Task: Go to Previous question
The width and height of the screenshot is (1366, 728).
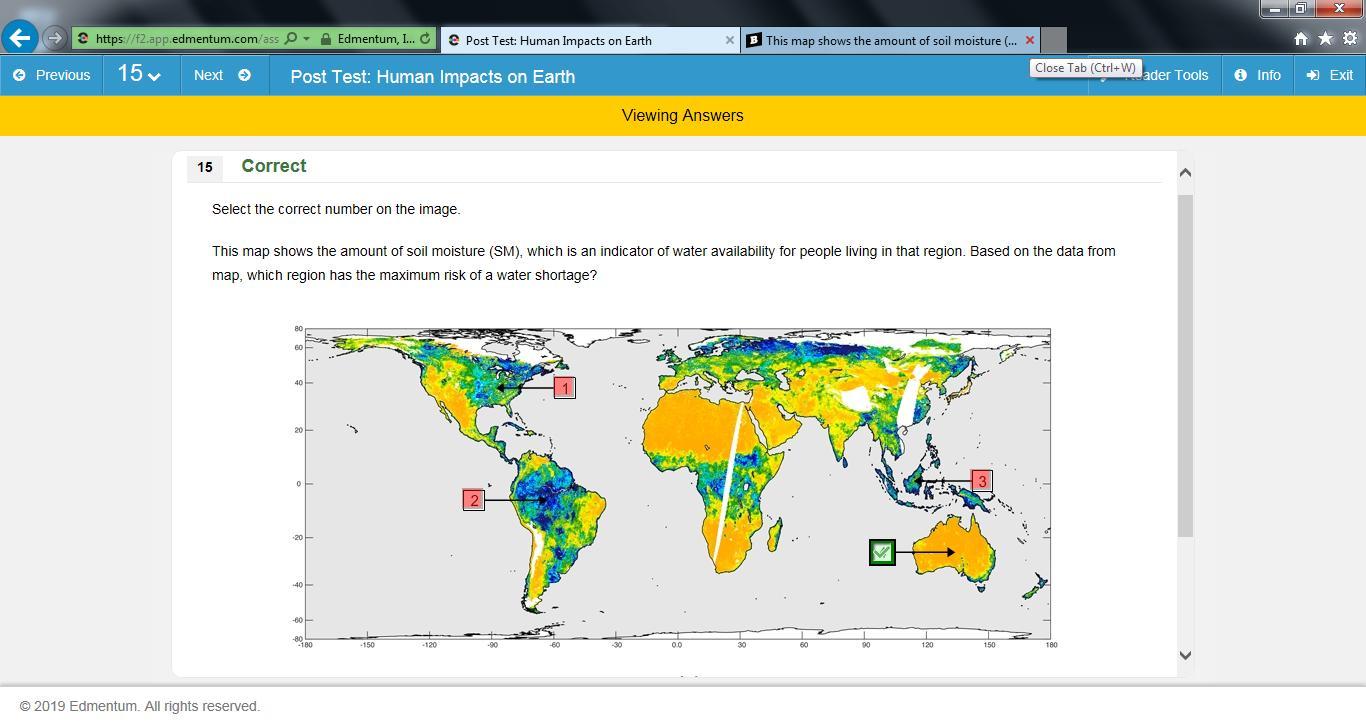Action: tap(52, 75)
